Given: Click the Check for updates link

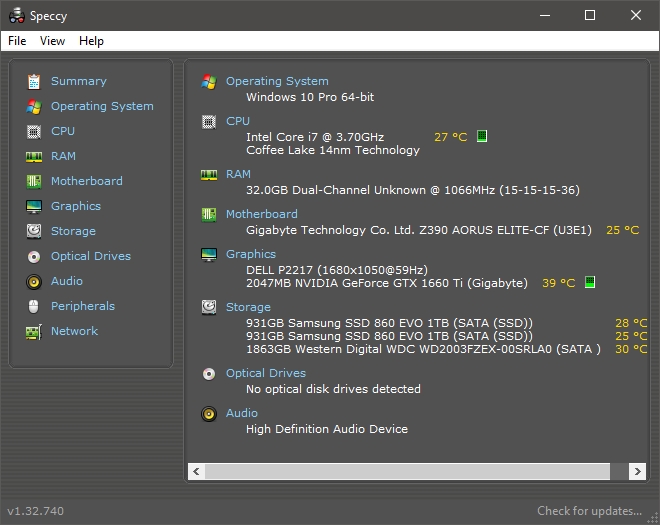Looking at the screenshot, I should coord(589,511).
